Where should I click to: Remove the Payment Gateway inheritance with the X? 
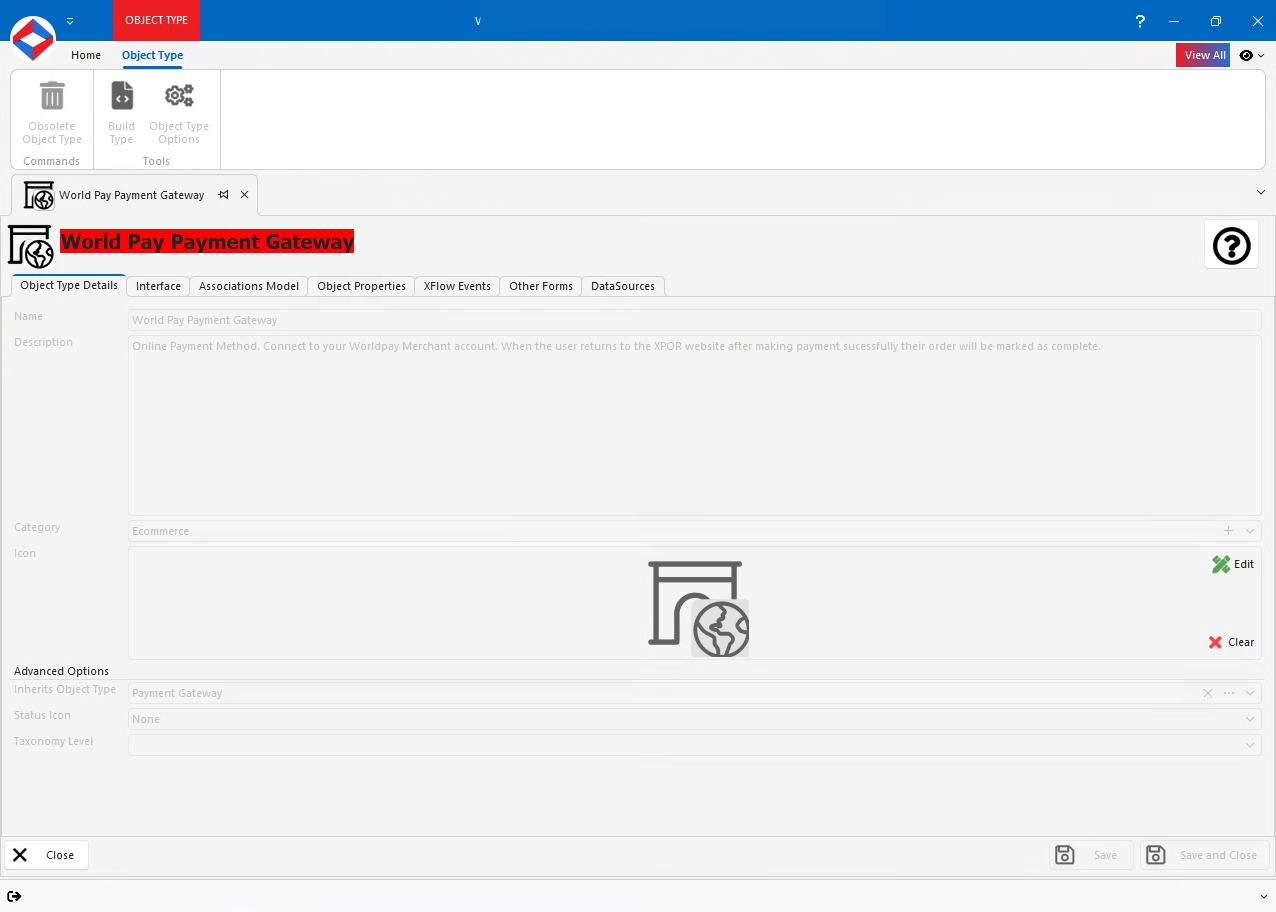[1207, 692]
